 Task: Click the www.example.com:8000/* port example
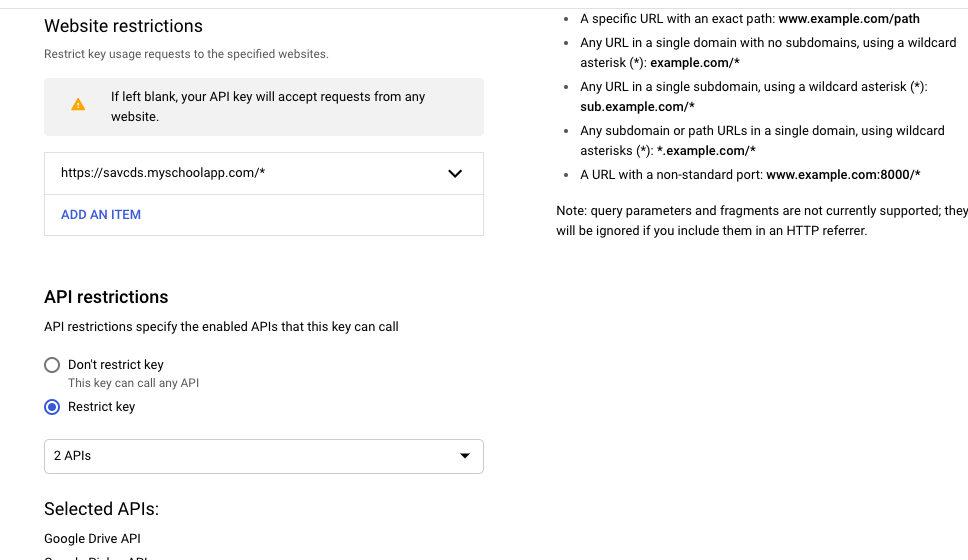pyautogui.click(x=843, y=174)
